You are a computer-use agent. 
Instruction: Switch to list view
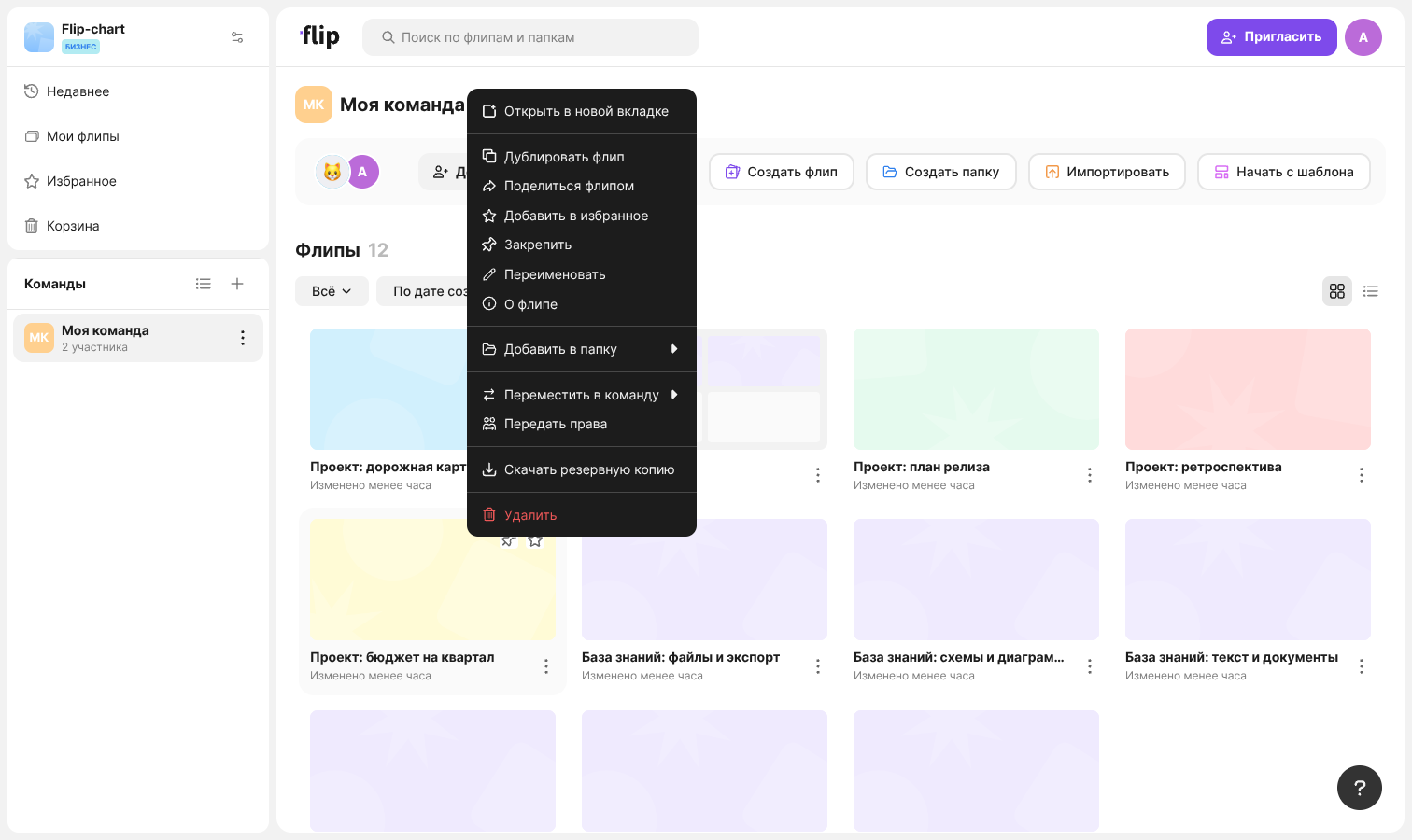pyautogui.click(x=1371, y=291)
